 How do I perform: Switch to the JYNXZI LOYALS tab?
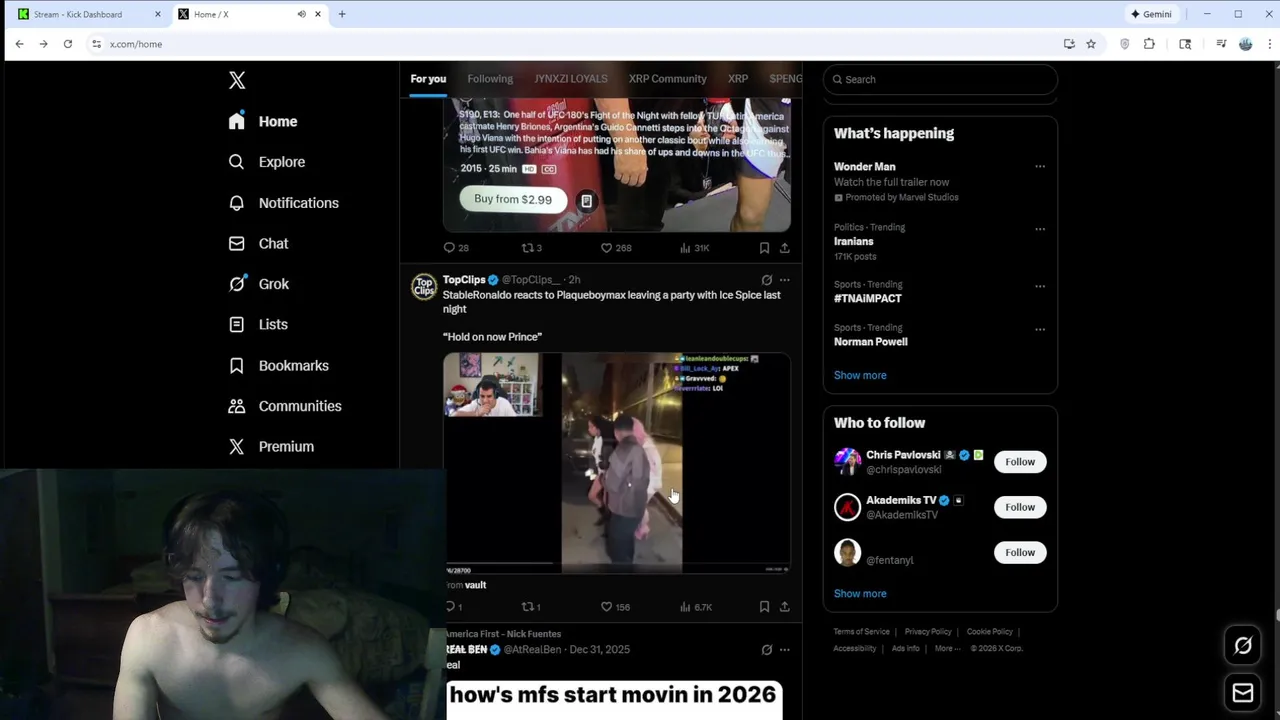click(x=570, y=79)
